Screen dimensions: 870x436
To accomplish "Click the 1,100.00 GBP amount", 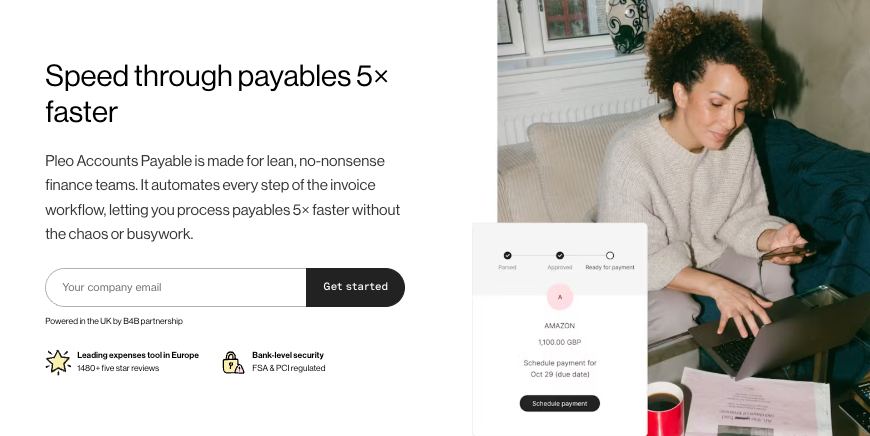I will [x=560, y=342].
